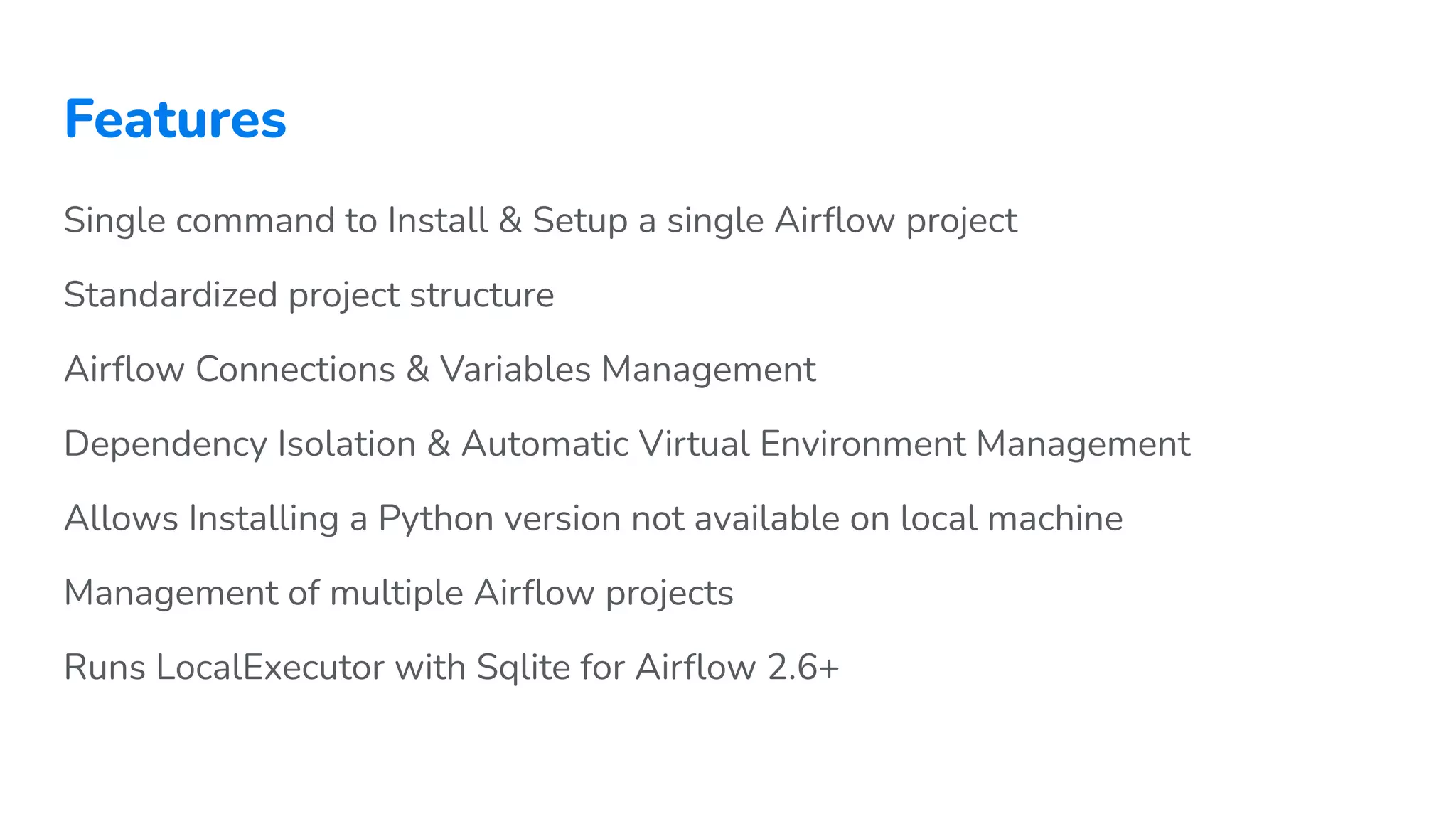Click the word Isolation
The height and width of the screenshot is (819, 1456).
coord(347,444)
